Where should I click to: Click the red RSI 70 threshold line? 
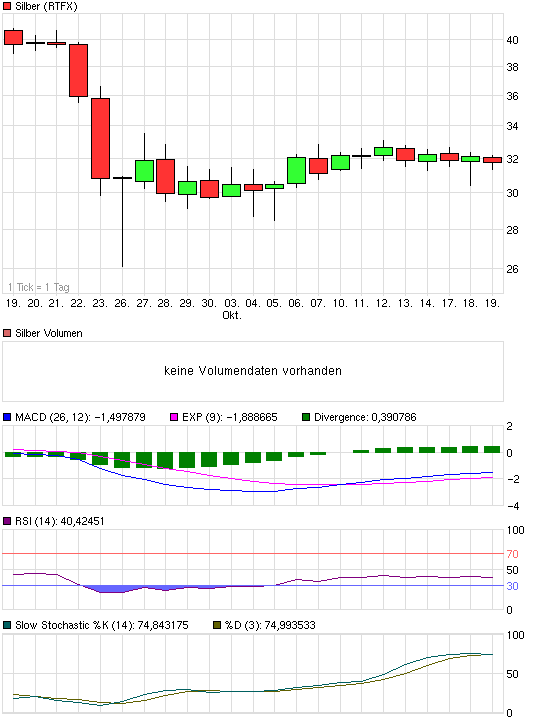[x=253, y=553]
